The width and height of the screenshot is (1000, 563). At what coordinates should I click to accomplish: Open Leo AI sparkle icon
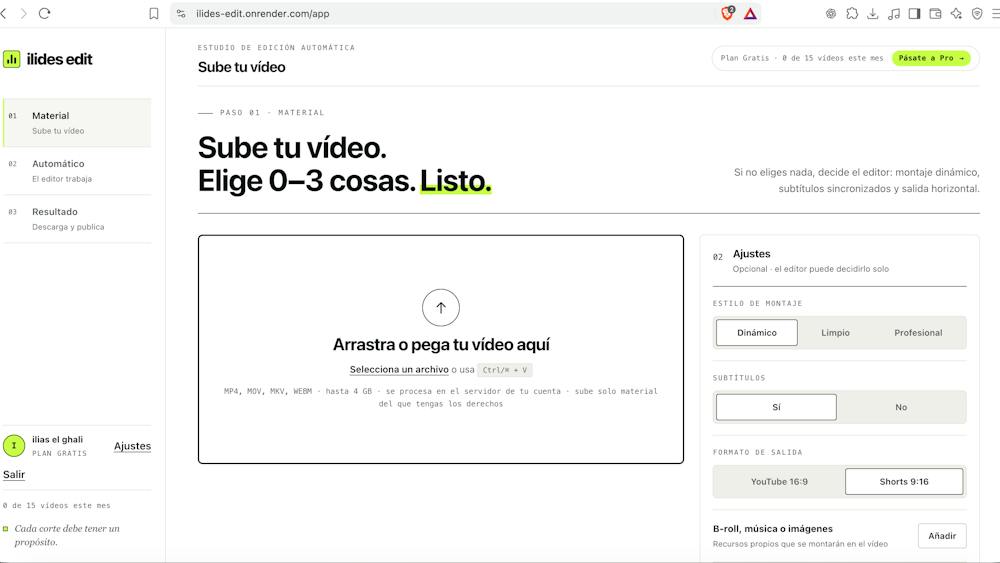pos(956,13)
